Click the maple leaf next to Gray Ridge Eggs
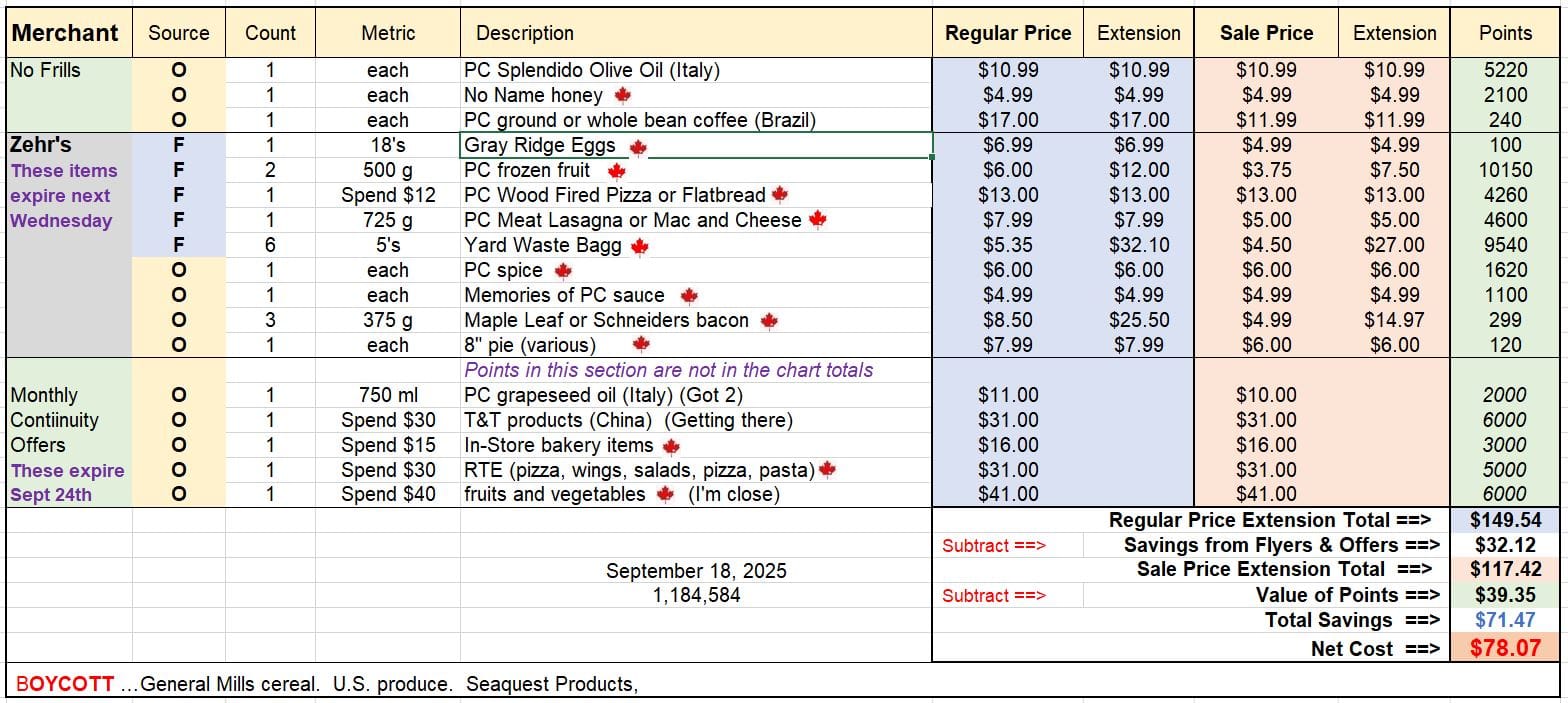This screenshot has height=703, width=1568. point(638,147)
